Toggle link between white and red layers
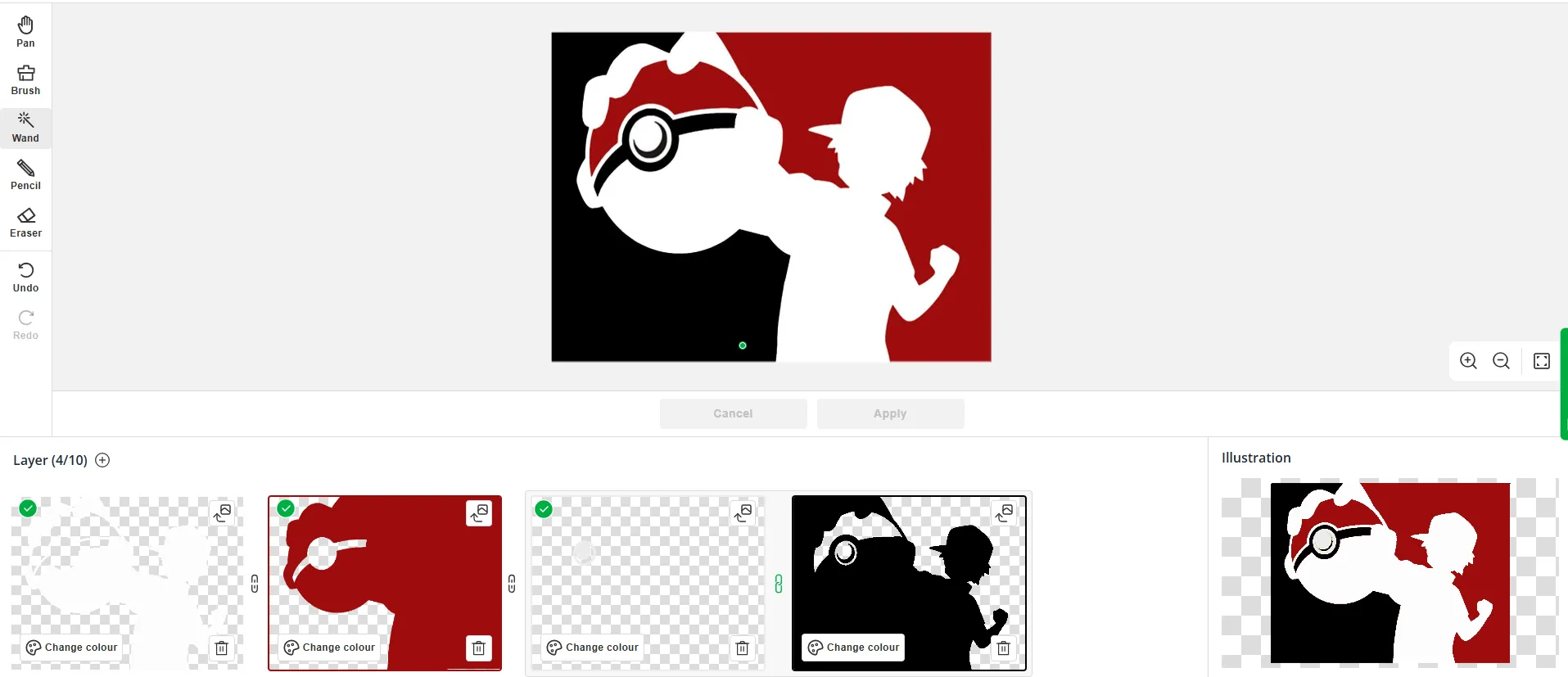Viewport: 1568px width, 677px height. [255, 584]
